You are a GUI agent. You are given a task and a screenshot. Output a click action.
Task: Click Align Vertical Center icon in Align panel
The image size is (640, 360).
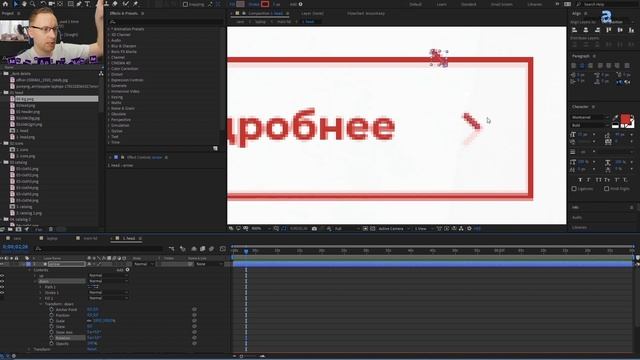point(620,30)
